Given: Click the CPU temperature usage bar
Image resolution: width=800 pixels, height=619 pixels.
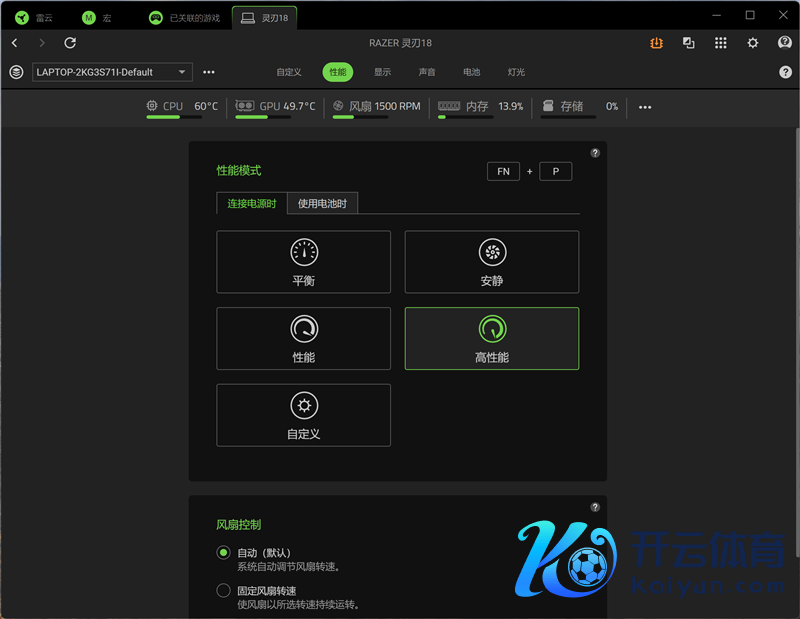Looking at the screenshot, I should pyautogui.click(x=181, y=117).
